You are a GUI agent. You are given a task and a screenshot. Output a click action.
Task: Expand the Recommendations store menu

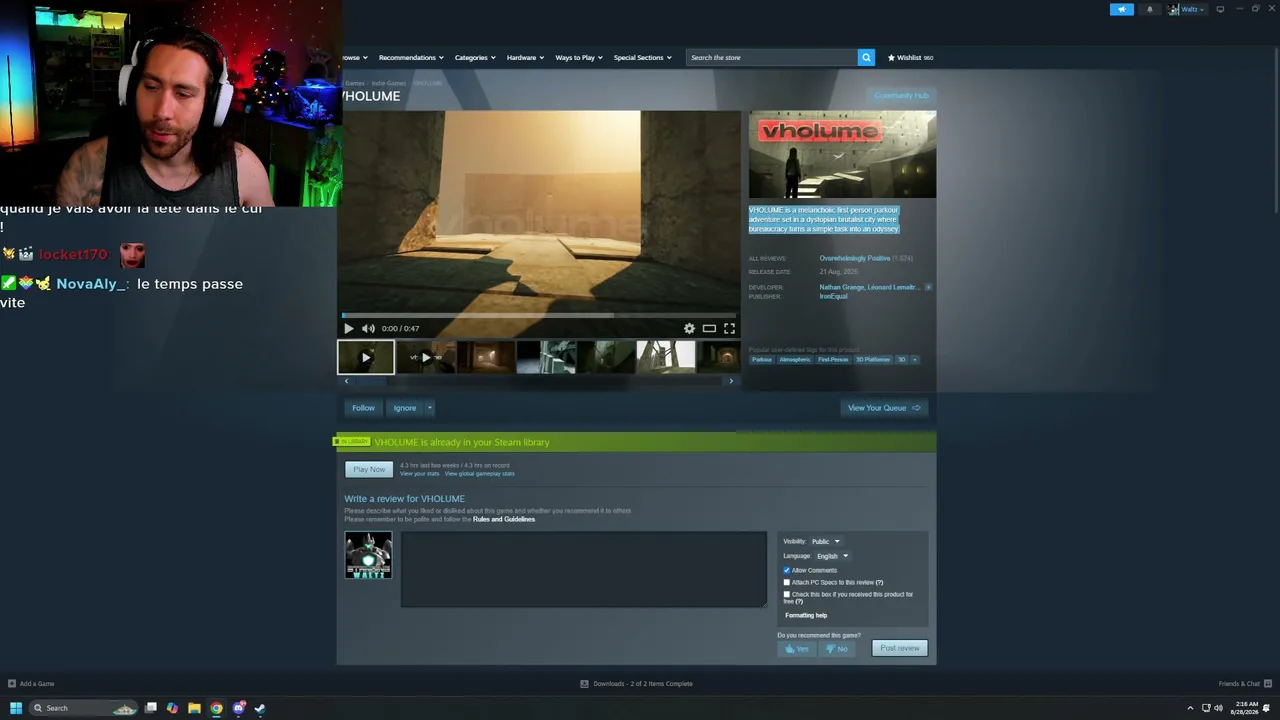[411, 58]
